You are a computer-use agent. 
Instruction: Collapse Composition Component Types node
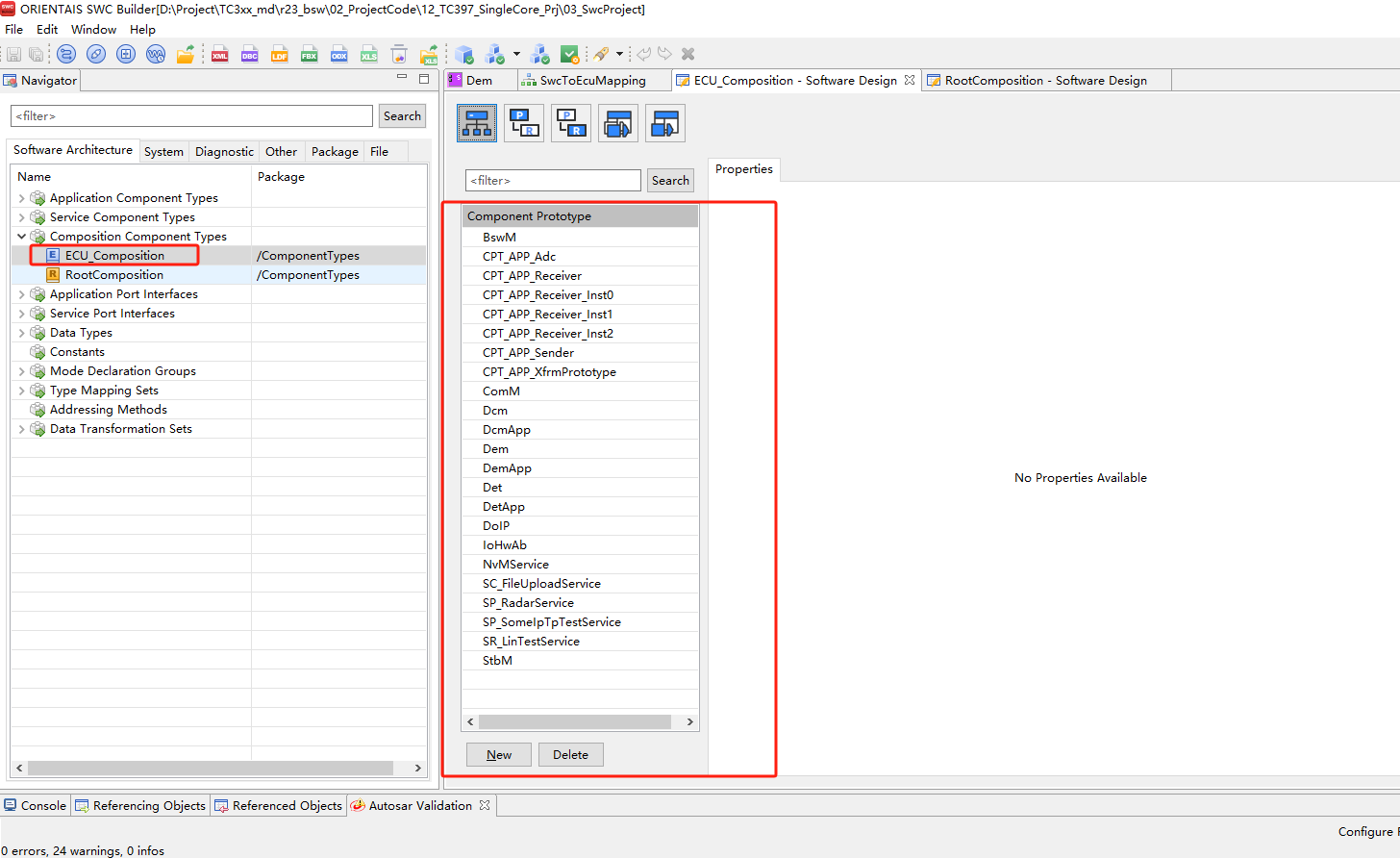tap(21, 237)
